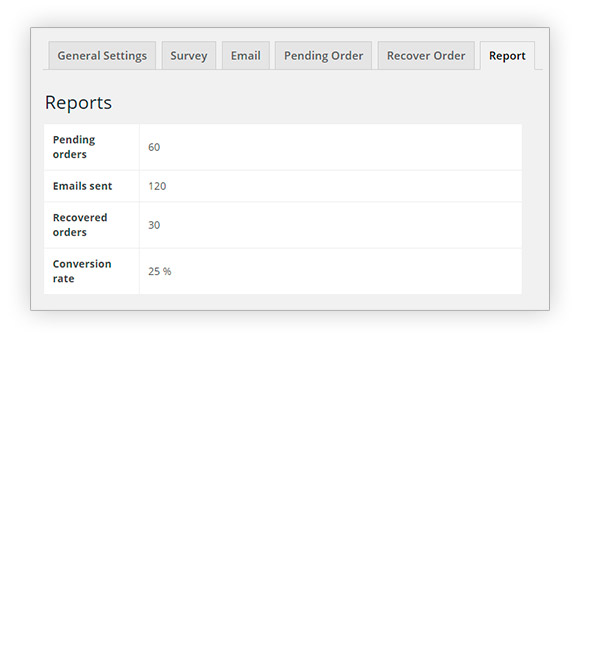Select the emails sent value 120
600x648 pixels.
(157, 186)
